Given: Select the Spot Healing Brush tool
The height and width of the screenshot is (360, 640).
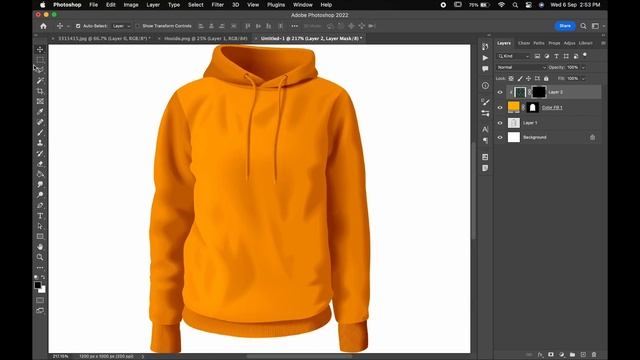Looking at the screenshot, I should (40, 122).
